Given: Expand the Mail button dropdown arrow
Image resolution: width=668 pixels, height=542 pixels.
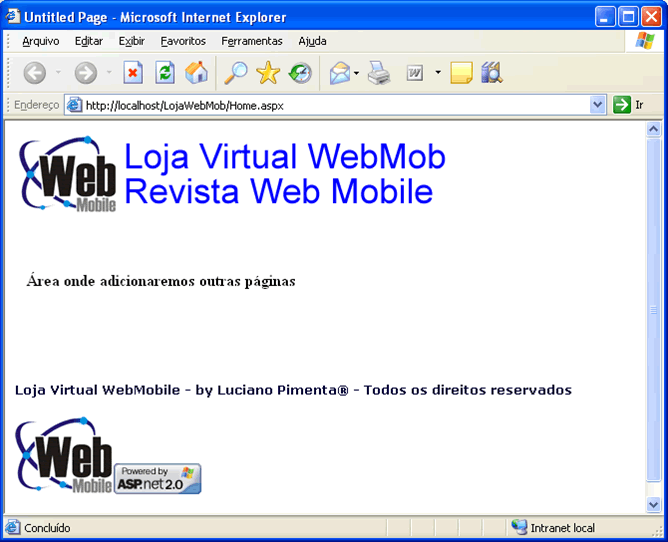Looking at the screenshot, I should coord(357,73).
